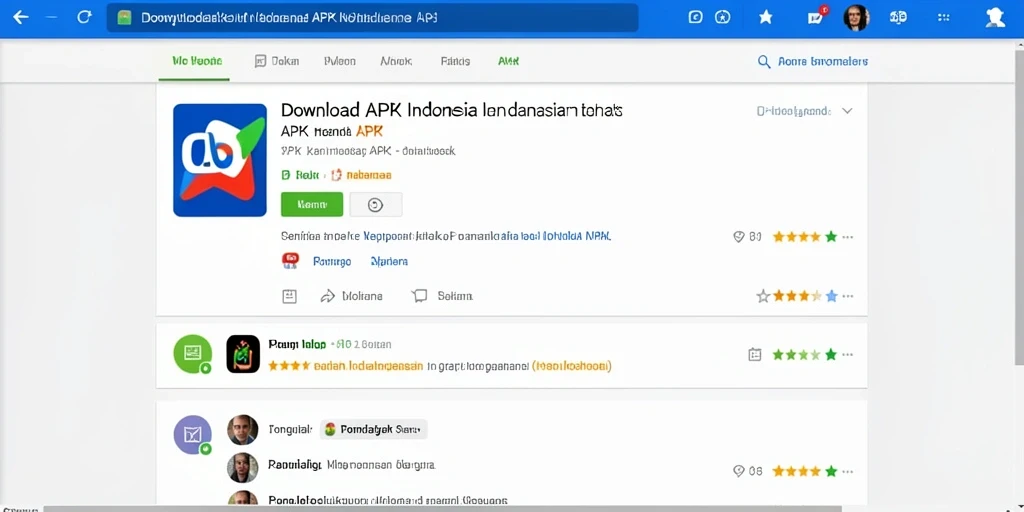Screen dimensions: 1024x512
Task: Click the green install button
Action: [312, 204]
